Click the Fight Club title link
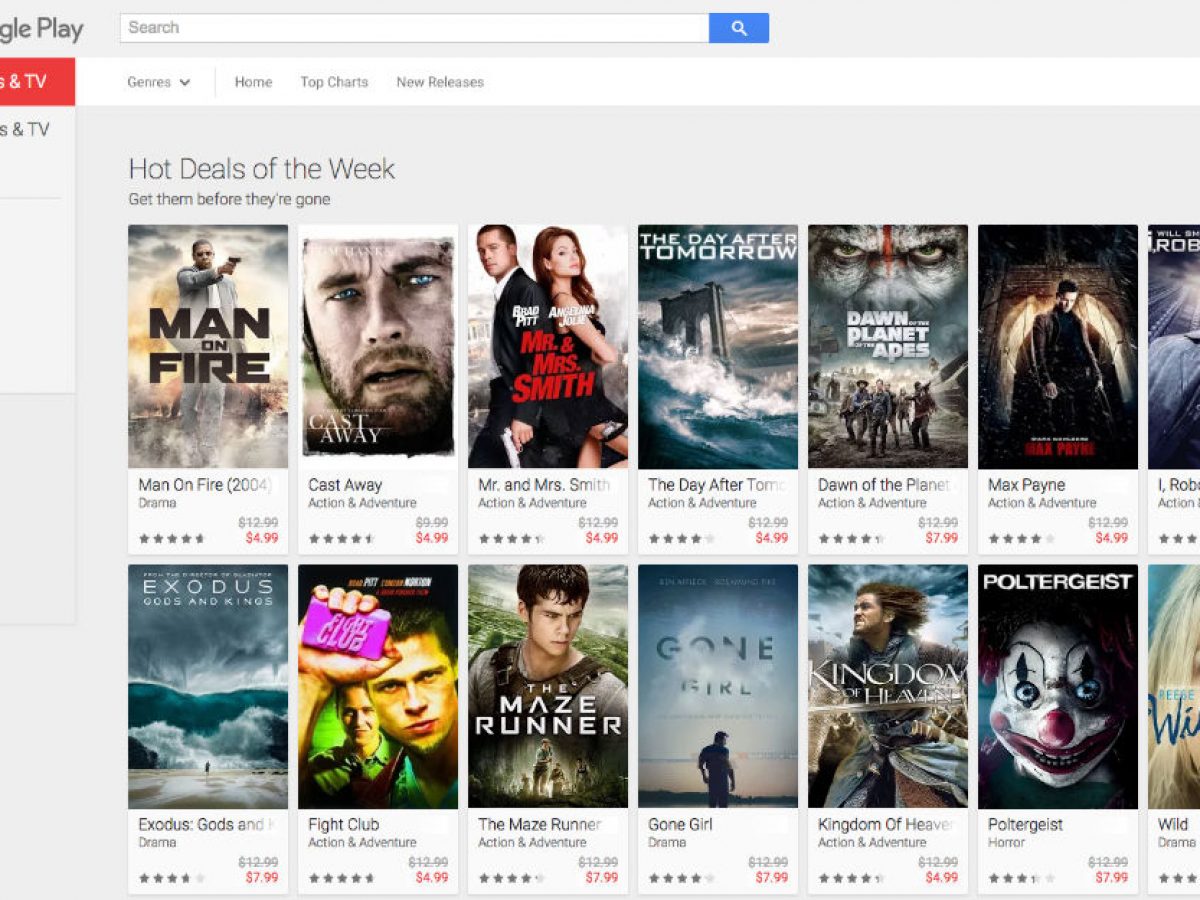The image size is (1200, 900). pyautogui.click(x=343, y=825)
